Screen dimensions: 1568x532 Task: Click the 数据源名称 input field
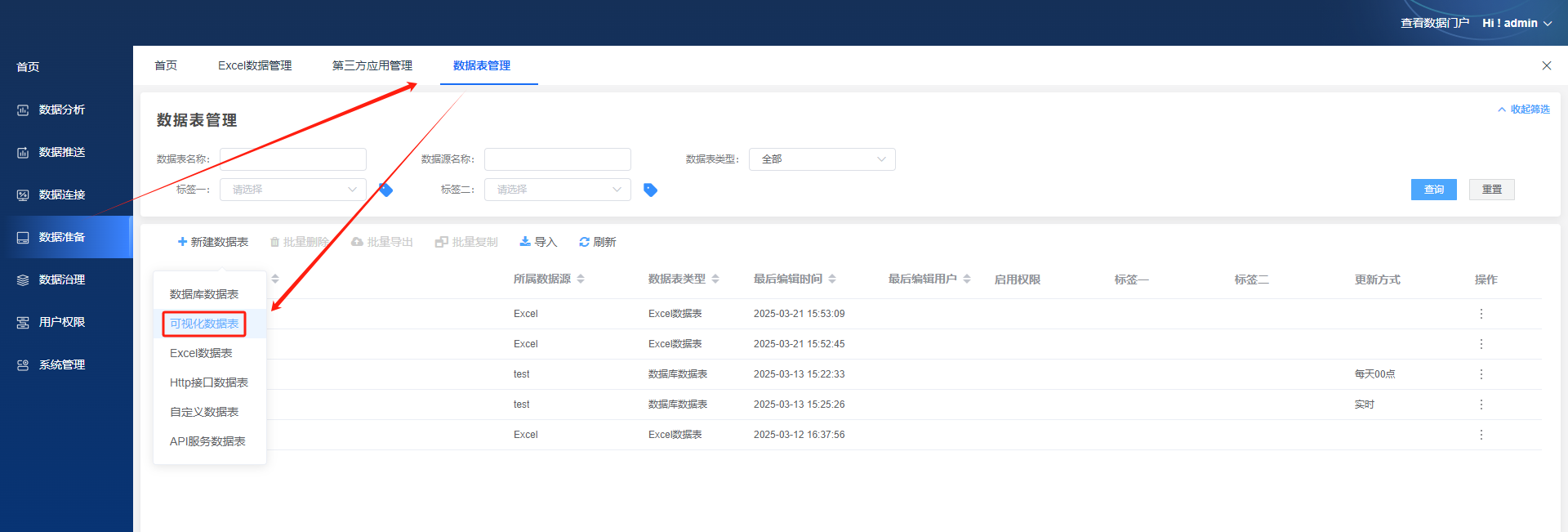coord(557,159)
